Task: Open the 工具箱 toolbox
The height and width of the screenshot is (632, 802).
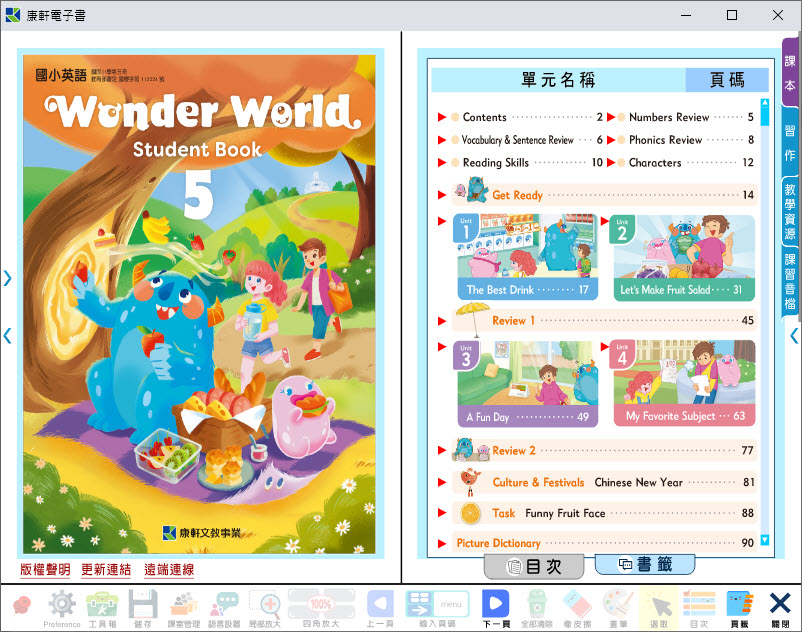Action: point(102,606)
